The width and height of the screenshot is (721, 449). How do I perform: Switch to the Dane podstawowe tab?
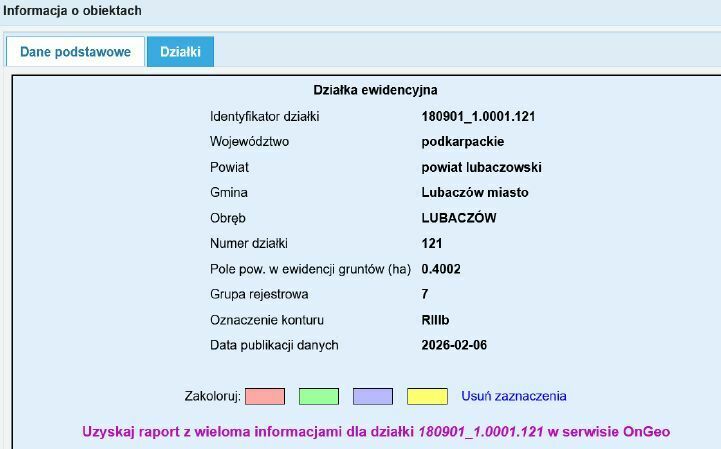tap(75, 52)
